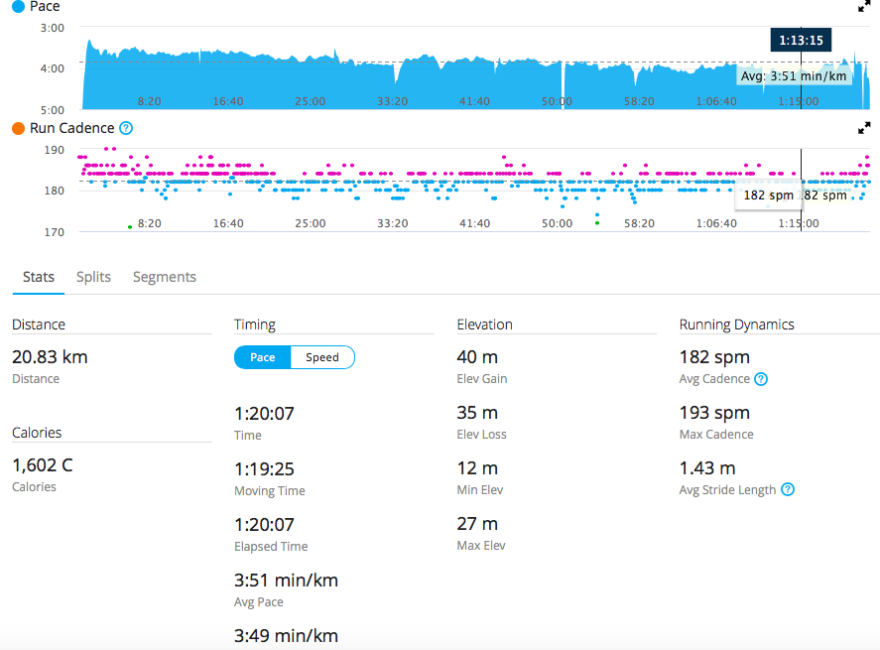Image resolution: width=880 pixels, height=650 pixels.
Task: Click the 12 m Min Elev value
Action: click(x=477, y=468)
